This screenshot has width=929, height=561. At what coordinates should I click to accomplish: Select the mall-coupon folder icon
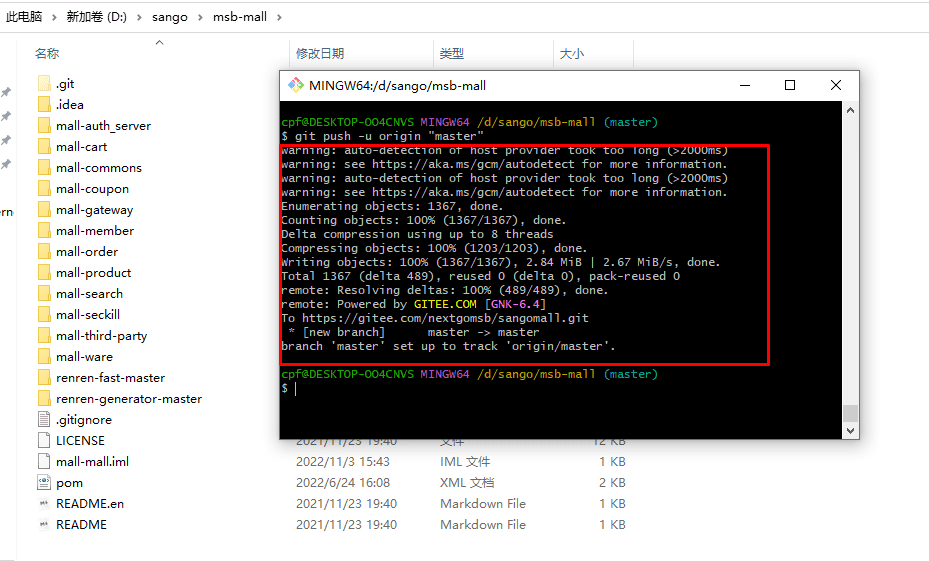click(x=44, y=188)
